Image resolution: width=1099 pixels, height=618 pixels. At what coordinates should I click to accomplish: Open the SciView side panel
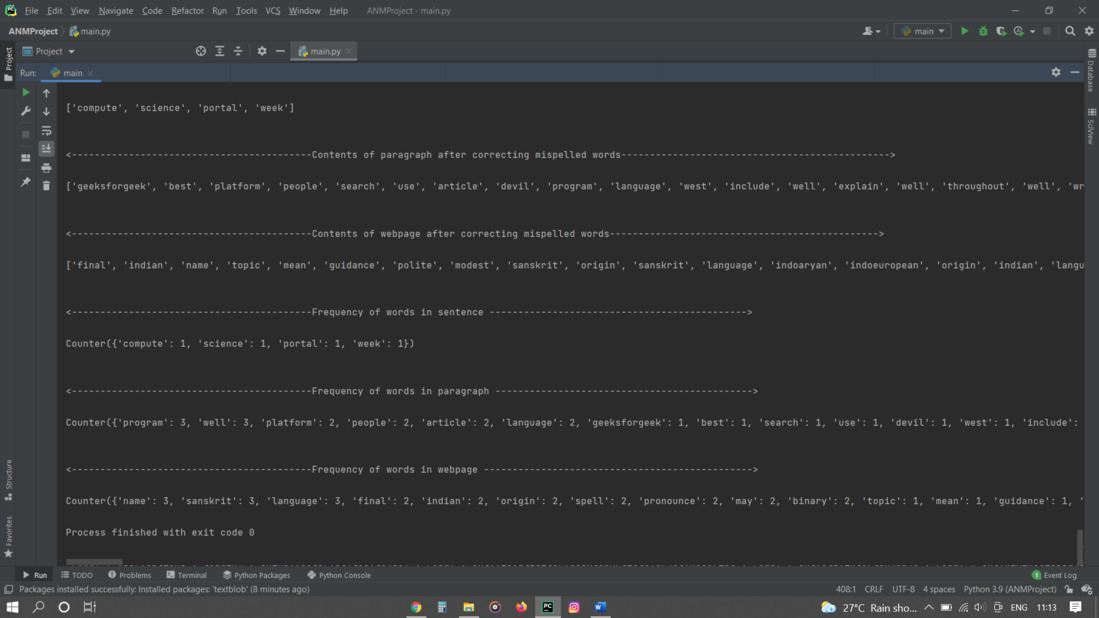1091,127
